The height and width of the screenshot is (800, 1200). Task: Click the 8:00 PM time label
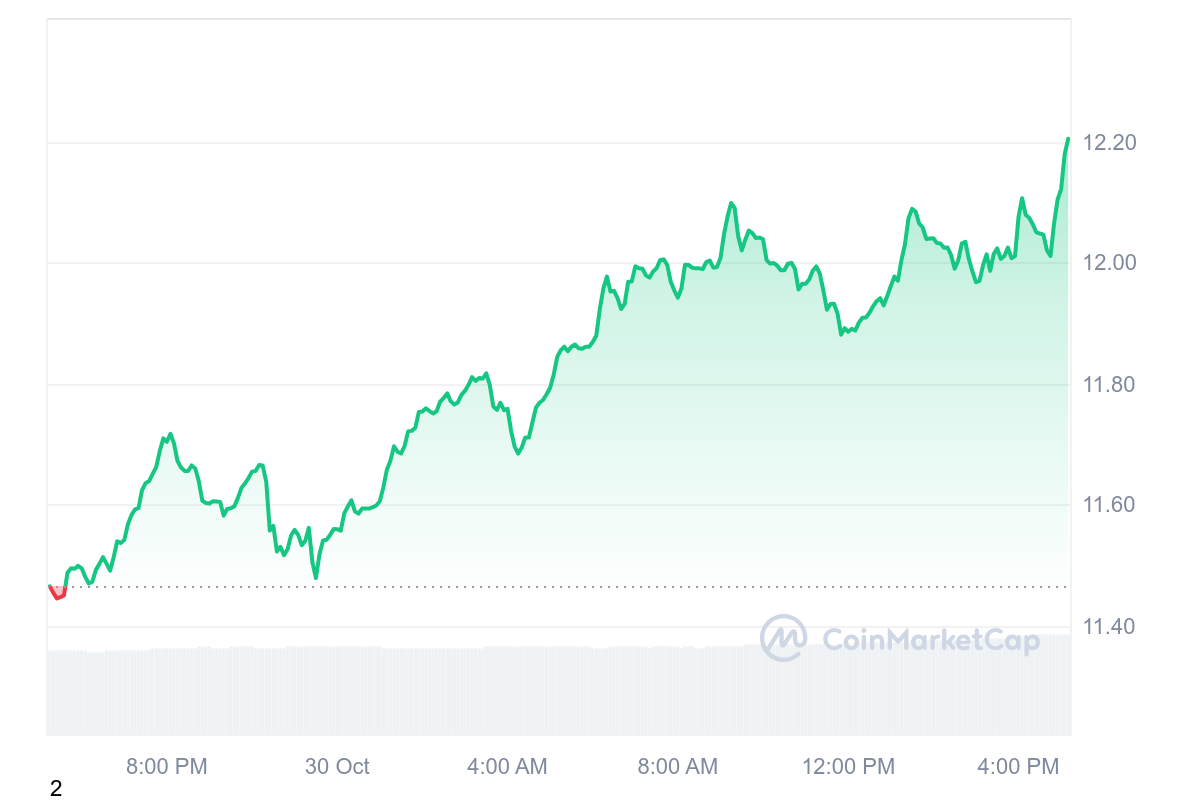coord(166,767)
